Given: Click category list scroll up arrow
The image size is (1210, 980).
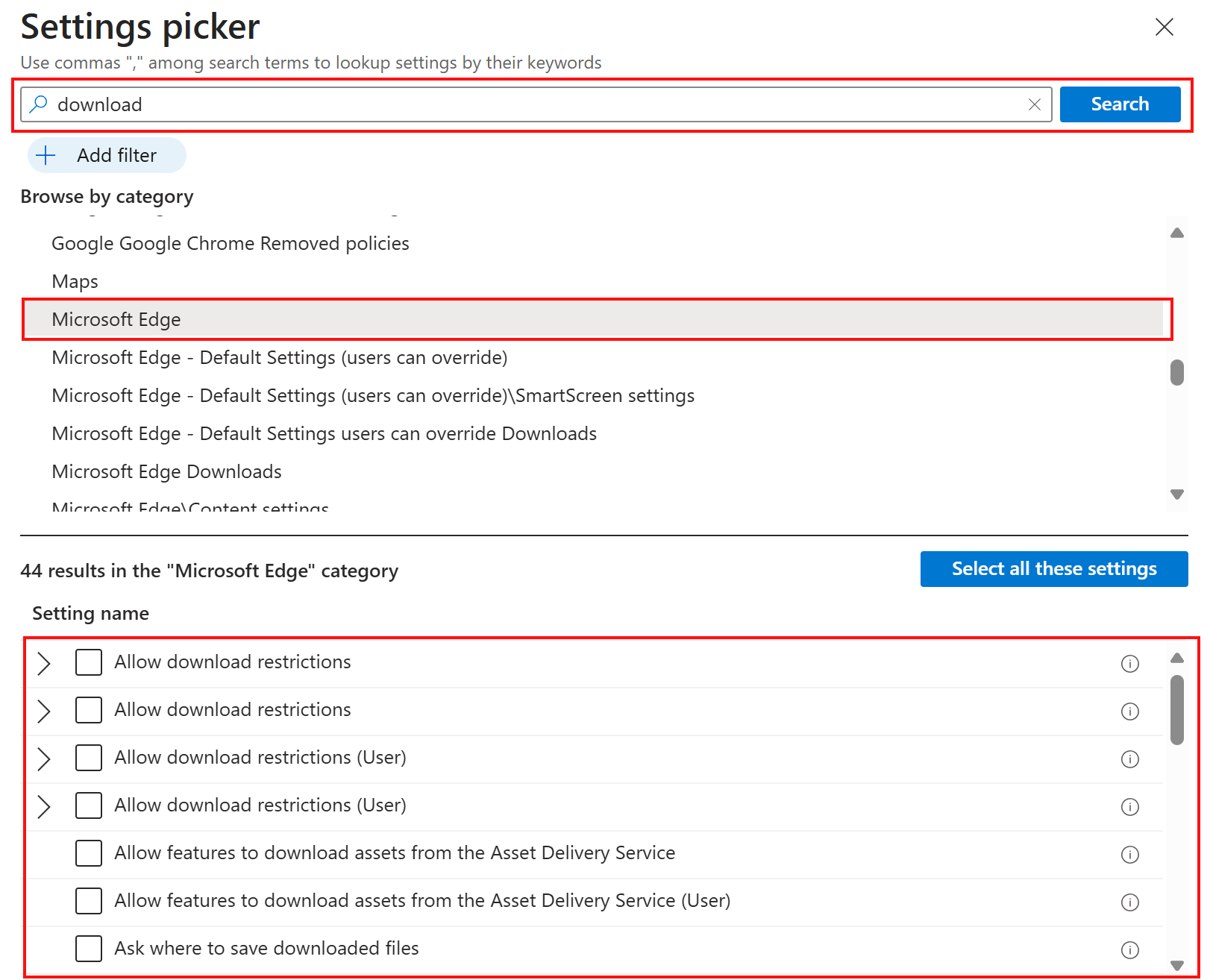Looking at the screenshot, I should [1177, 233].
